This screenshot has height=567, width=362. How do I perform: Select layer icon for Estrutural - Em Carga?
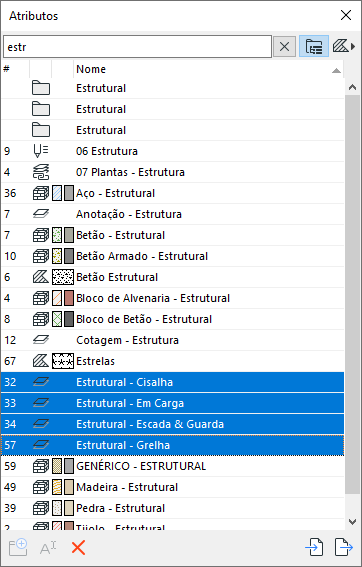click(41, 403)
